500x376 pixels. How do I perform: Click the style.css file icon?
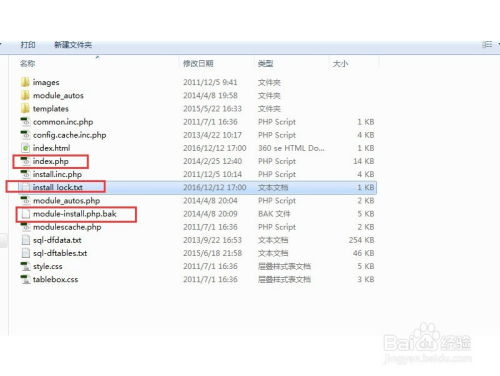tap(25, 266)
